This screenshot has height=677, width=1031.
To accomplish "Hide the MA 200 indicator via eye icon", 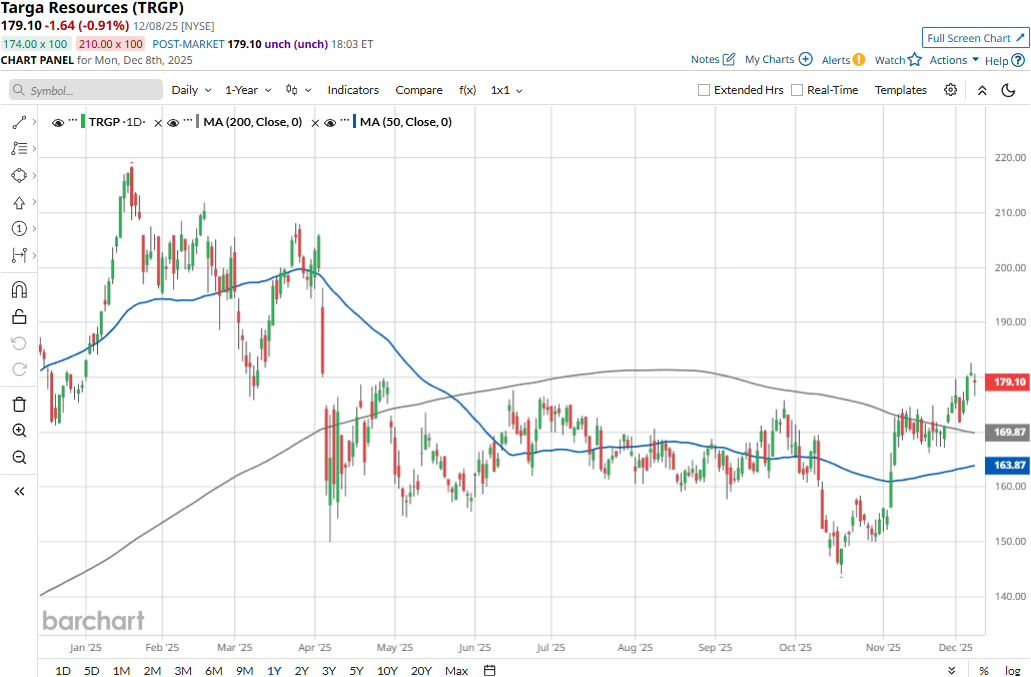I will [x=173, y=122].
